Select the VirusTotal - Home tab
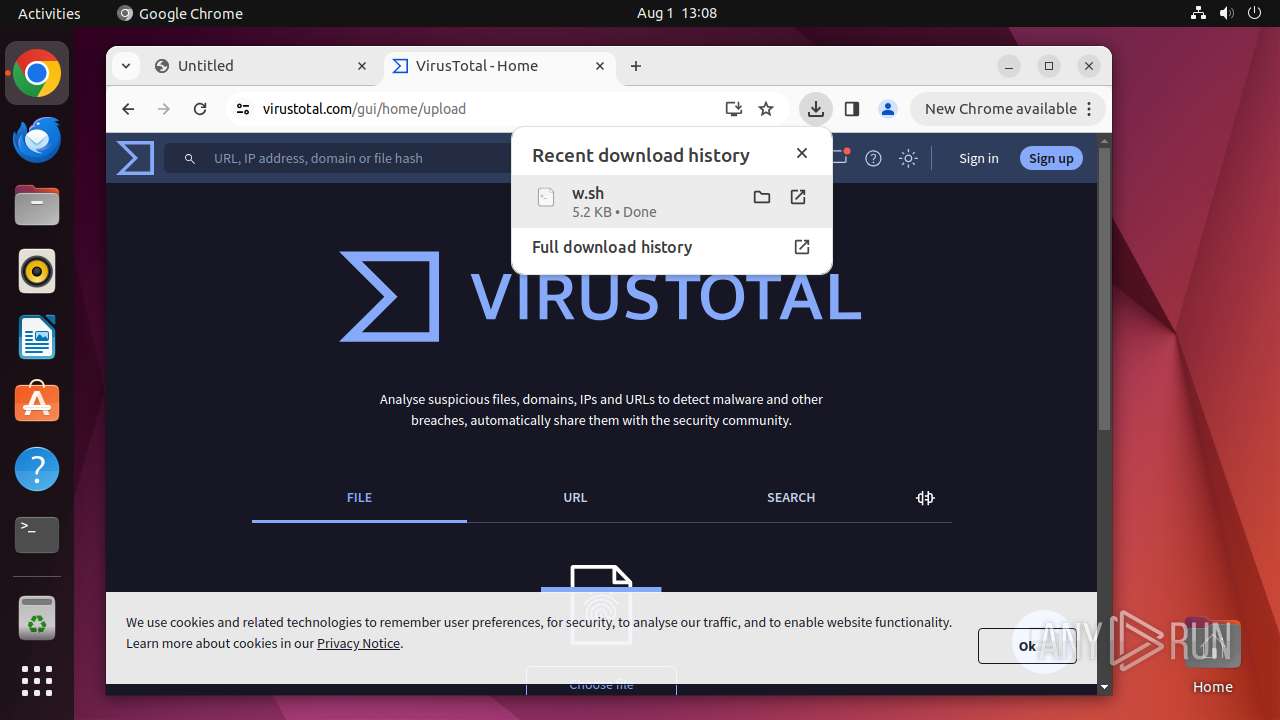Viewport: 1280px width, 720px height. (499, 66)
